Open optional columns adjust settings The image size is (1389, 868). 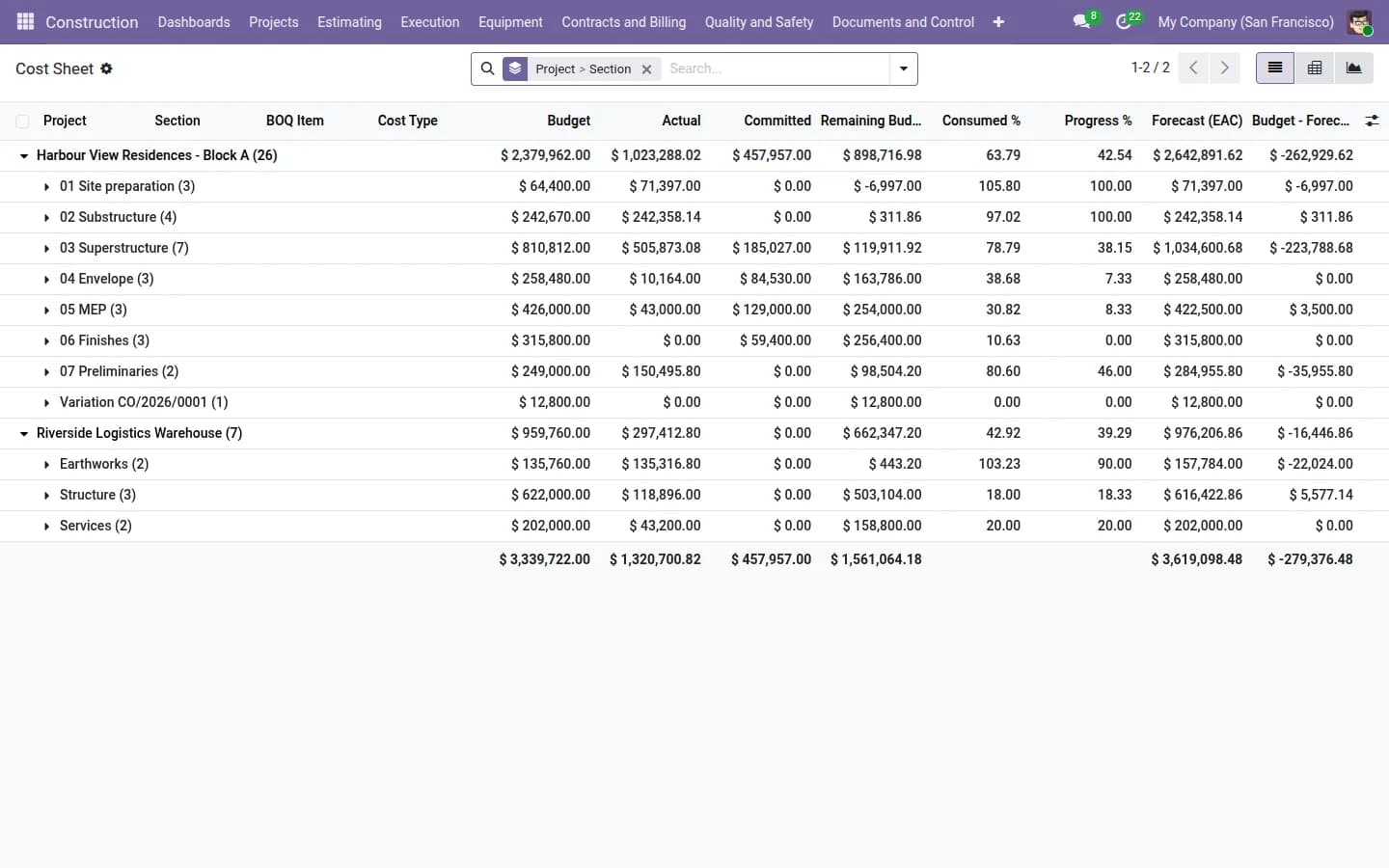click(1372, 121)
